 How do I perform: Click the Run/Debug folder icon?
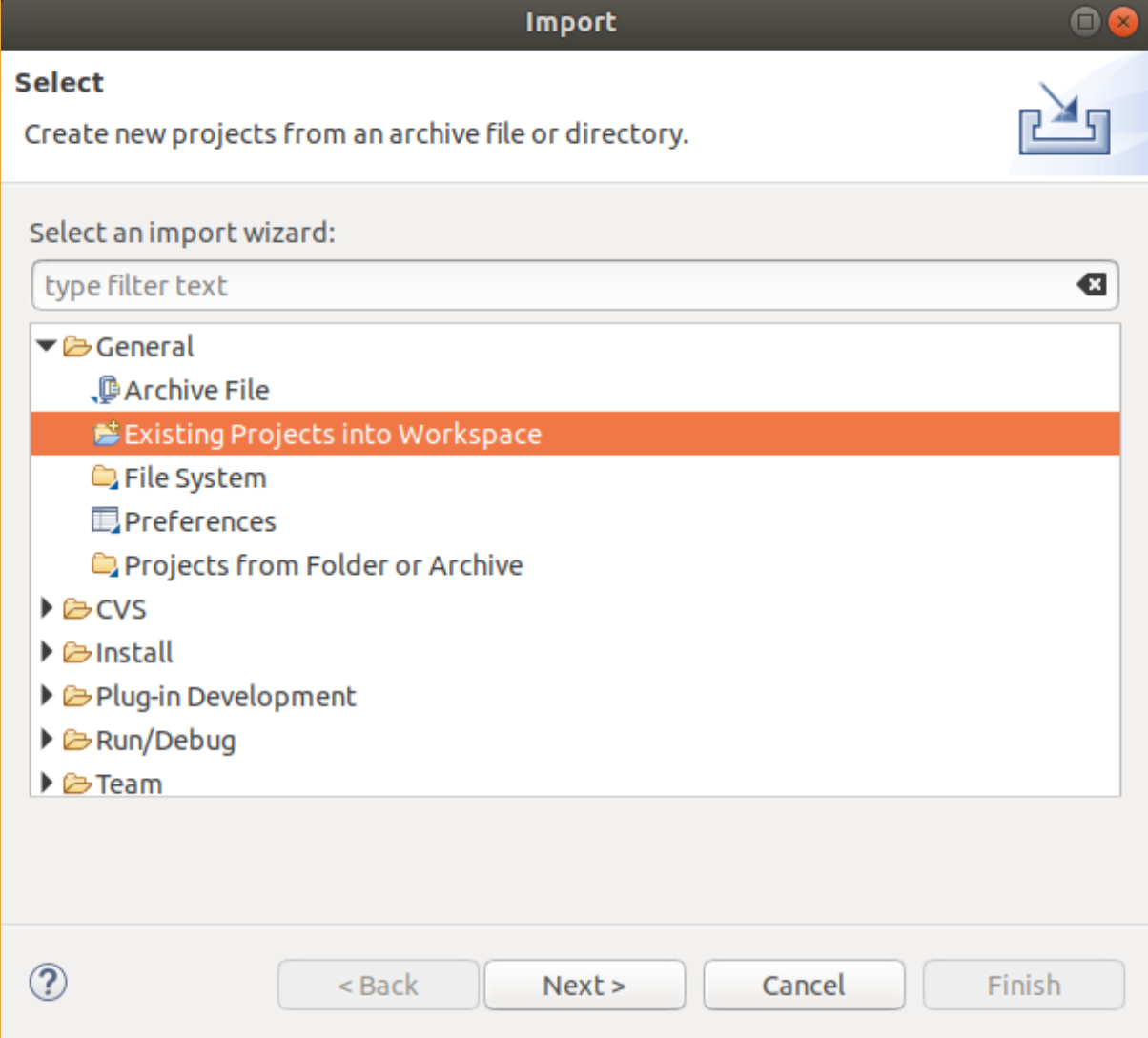77,740
